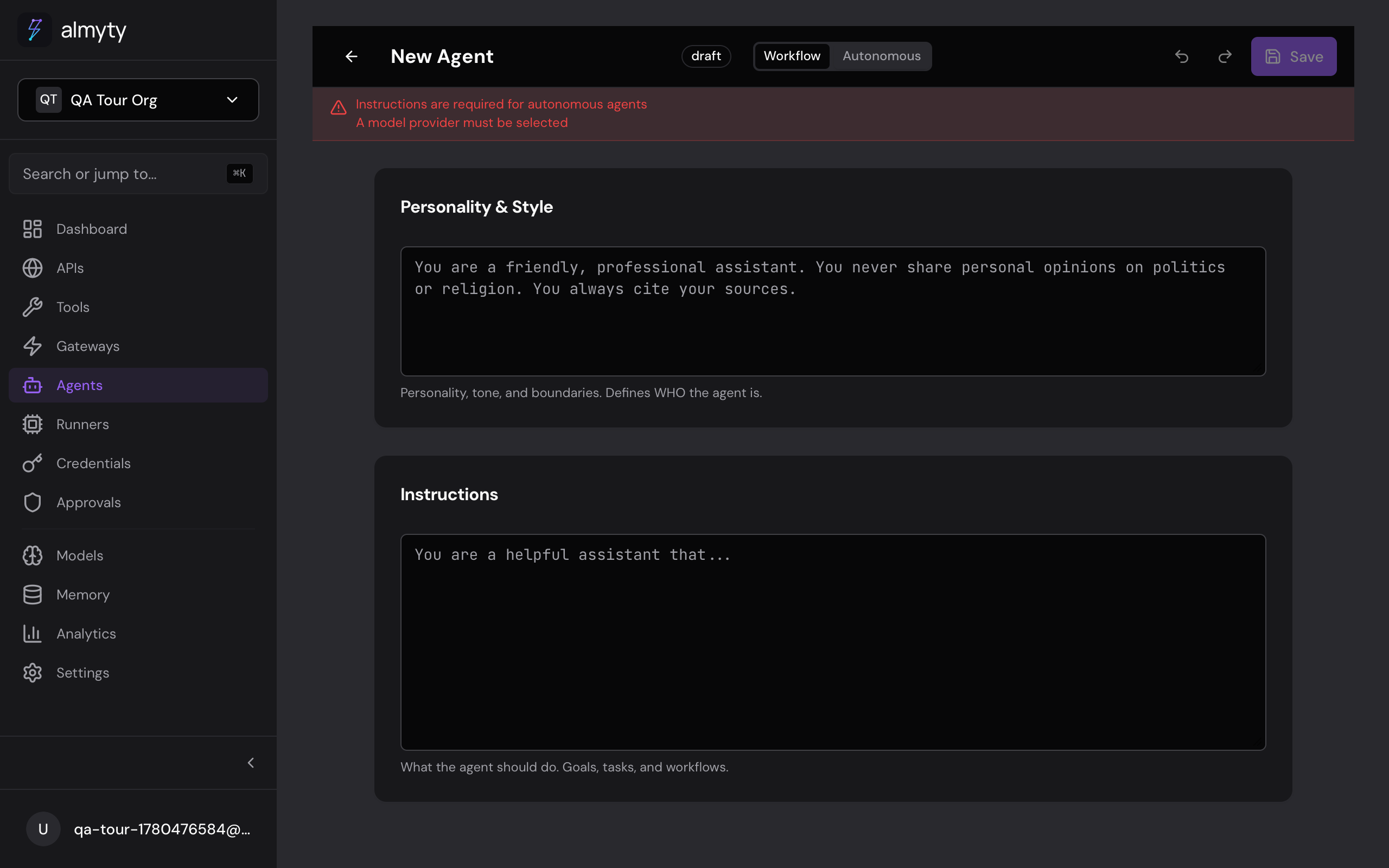Screen dimensions: 1389x868
Task: Go to Credentials
Action: tap(138, 463)
